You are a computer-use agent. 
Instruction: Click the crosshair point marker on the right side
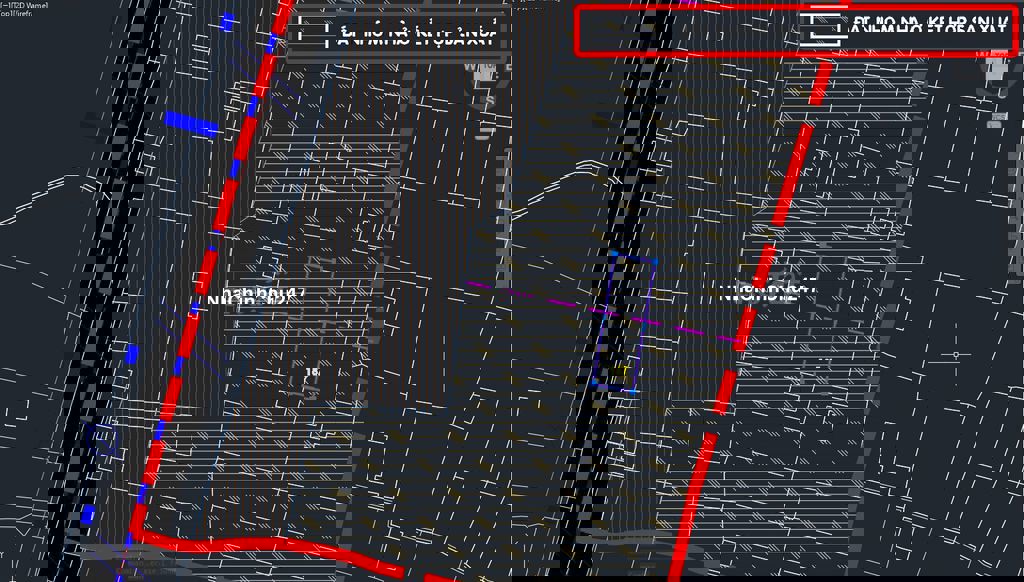click(x=956, y=355)
